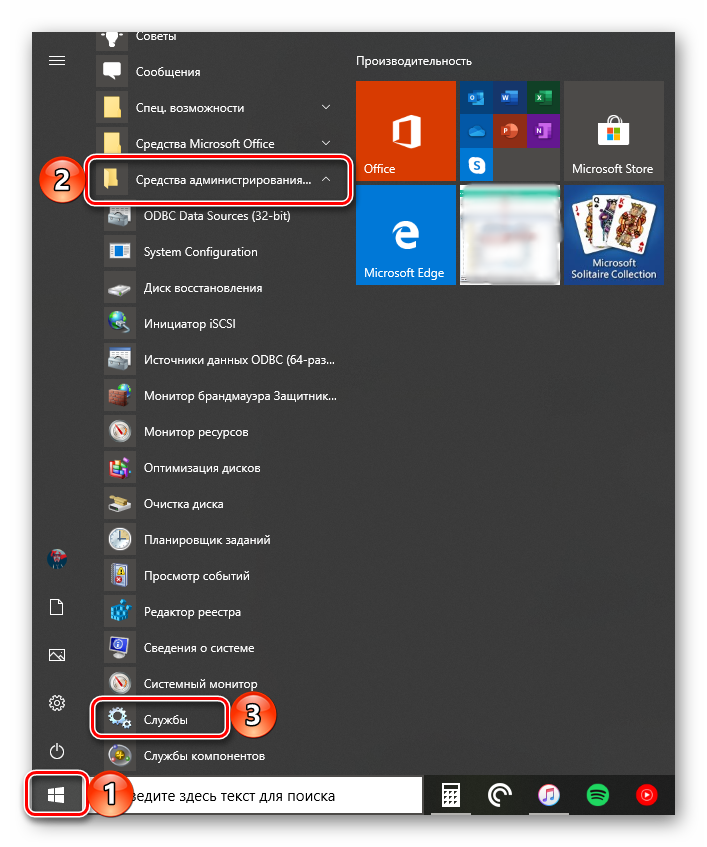Click the Планировщик заданий label

(207, 540)
